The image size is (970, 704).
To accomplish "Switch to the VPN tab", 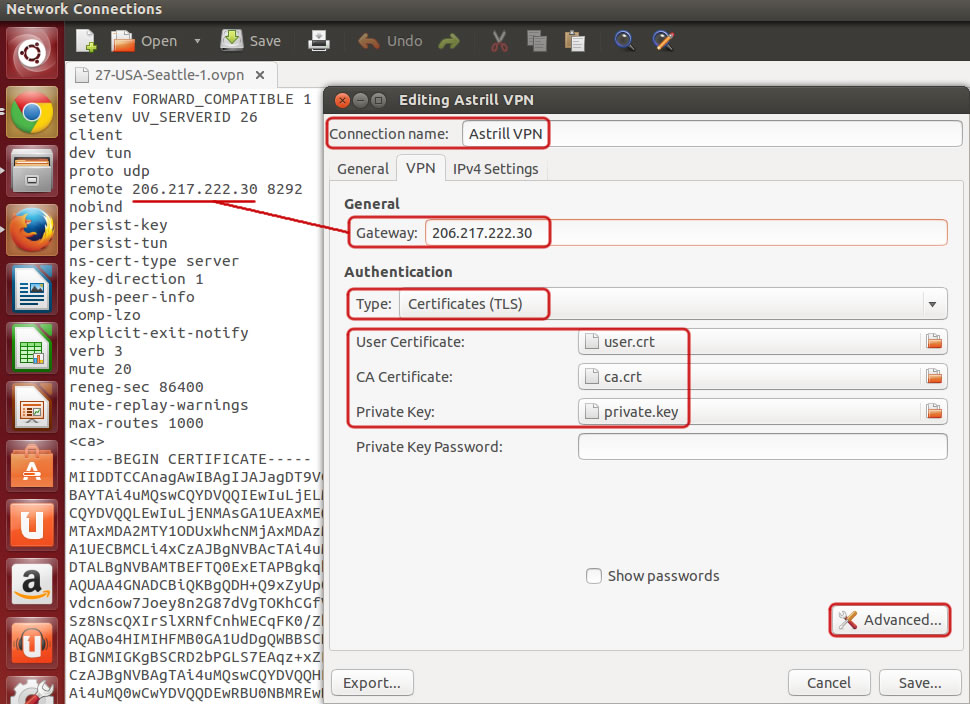I will (421, 168).
